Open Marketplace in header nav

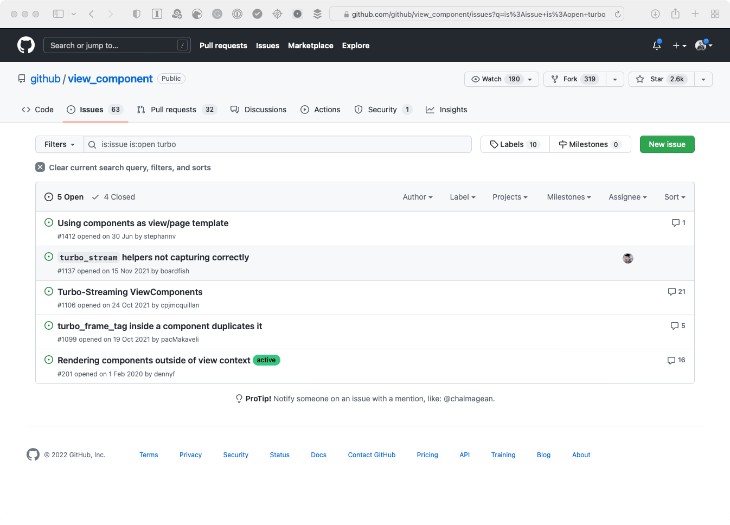coord(311,45)
